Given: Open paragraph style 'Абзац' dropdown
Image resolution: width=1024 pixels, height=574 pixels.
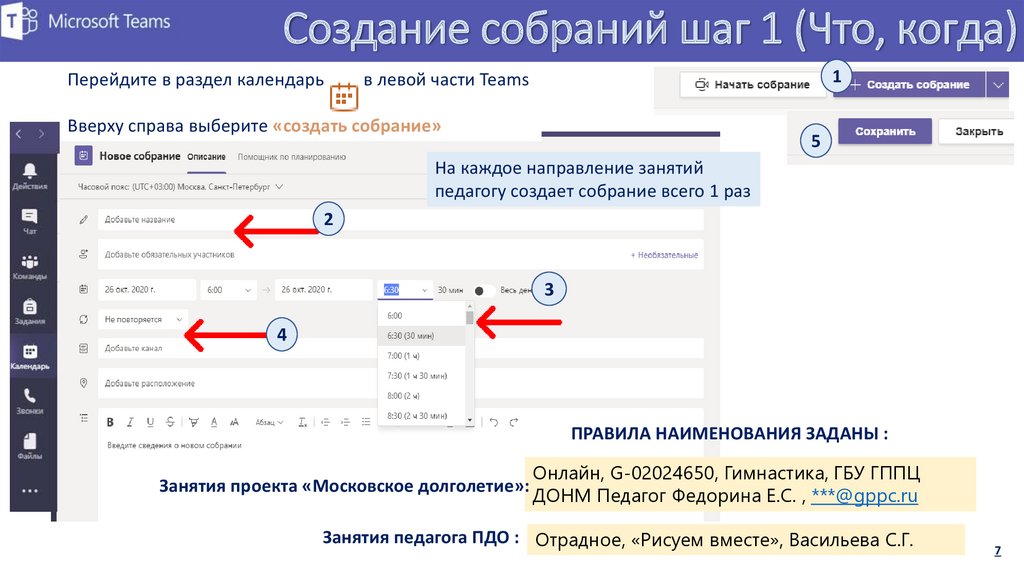Looking at the screenshot, I should 269,423.
